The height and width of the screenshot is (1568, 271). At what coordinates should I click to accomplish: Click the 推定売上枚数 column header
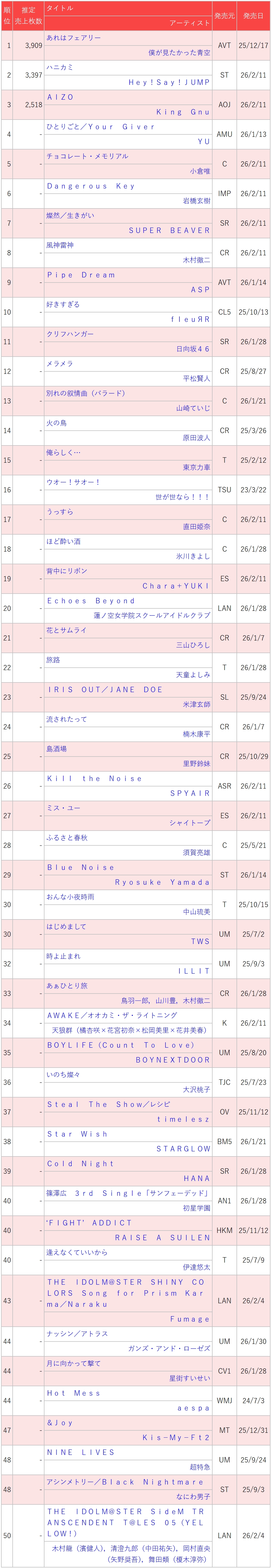29,16
